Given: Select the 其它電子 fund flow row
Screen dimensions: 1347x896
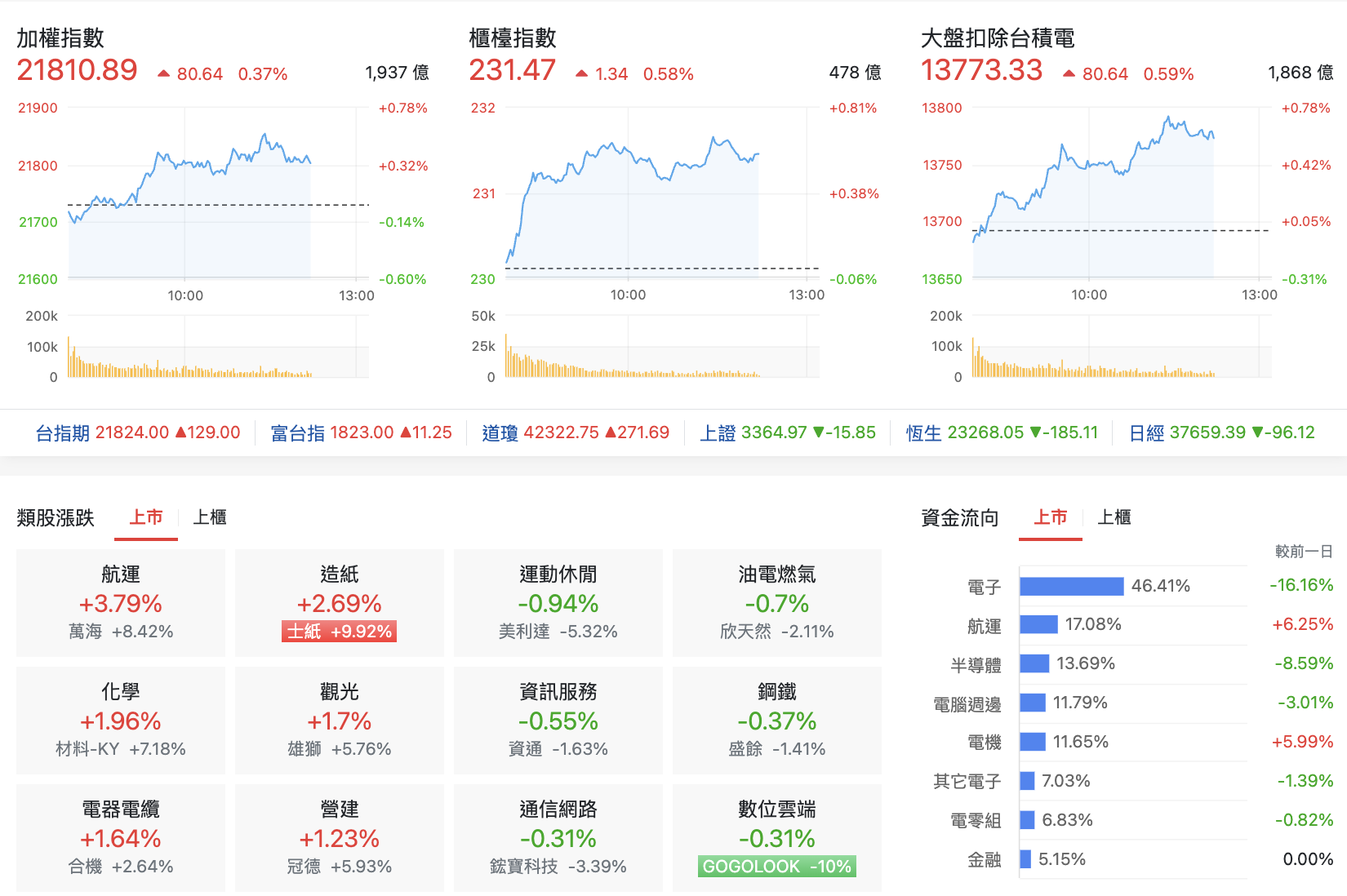Looking at the screenshot, I should 1133,782.
